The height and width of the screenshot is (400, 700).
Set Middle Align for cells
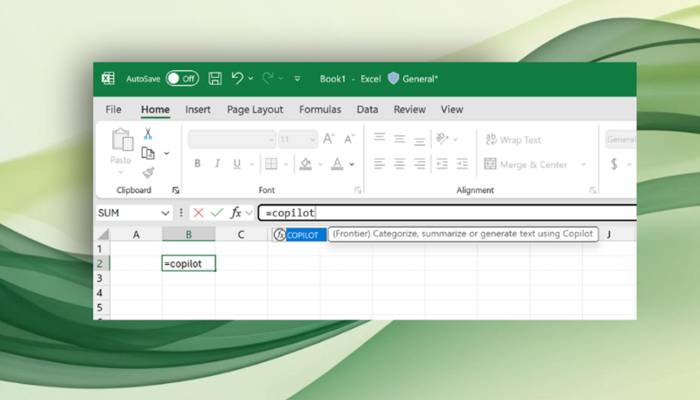click(400, 139)
